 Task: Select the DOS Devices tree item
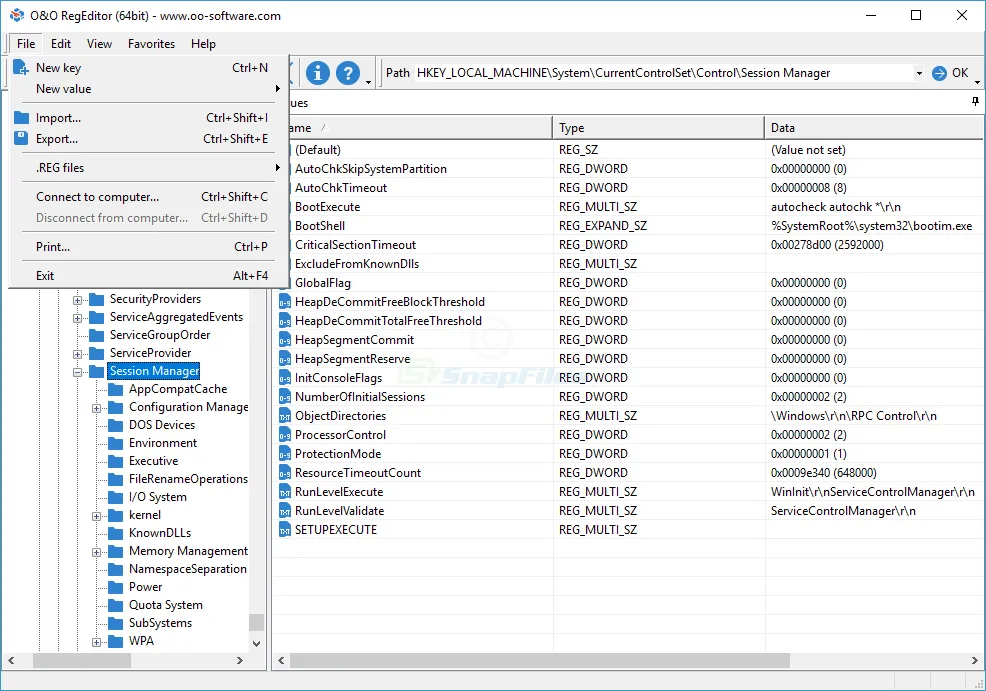[162, 425]
